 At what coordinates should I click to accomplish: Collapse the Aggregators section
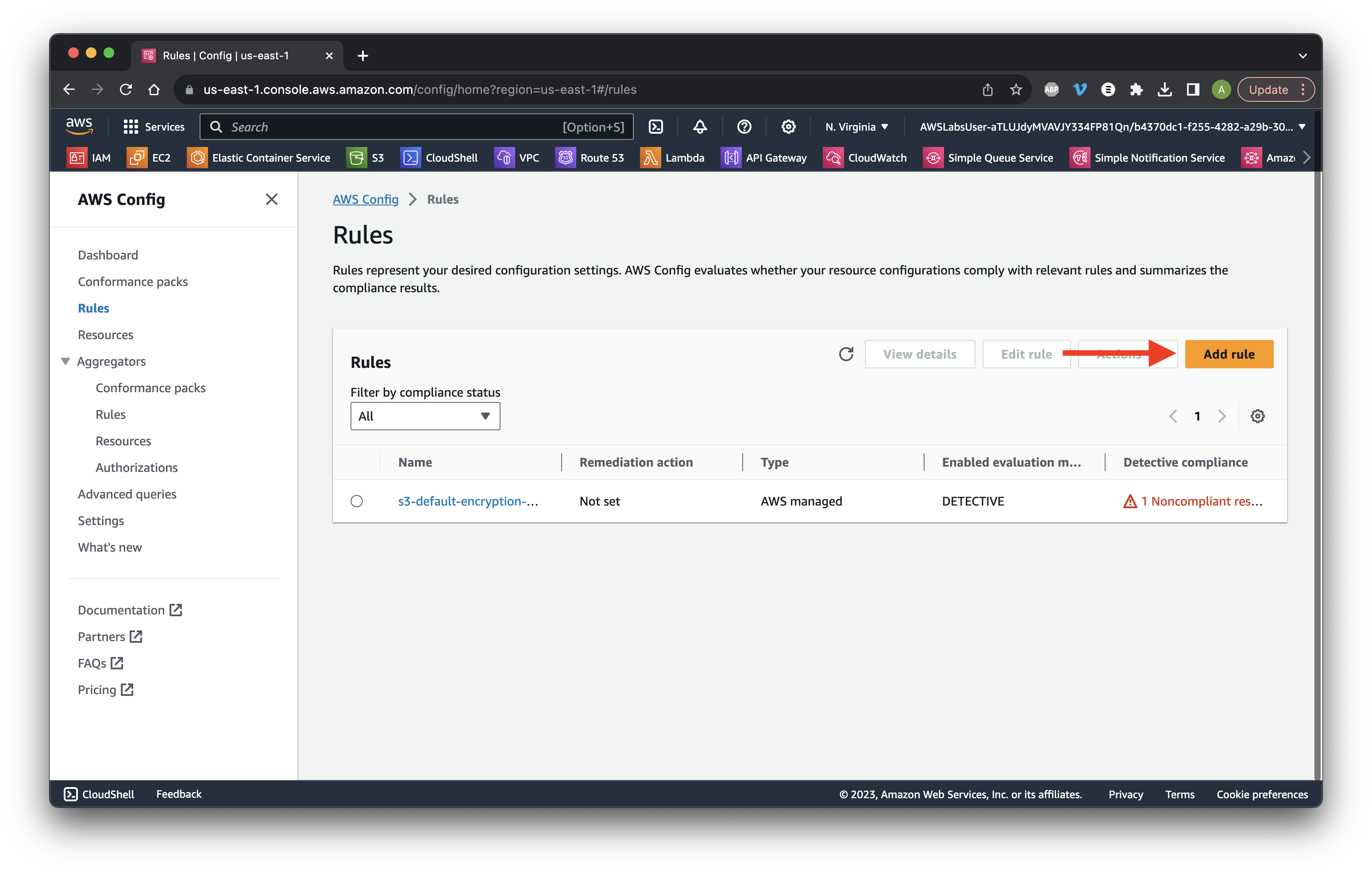point(66,361)
